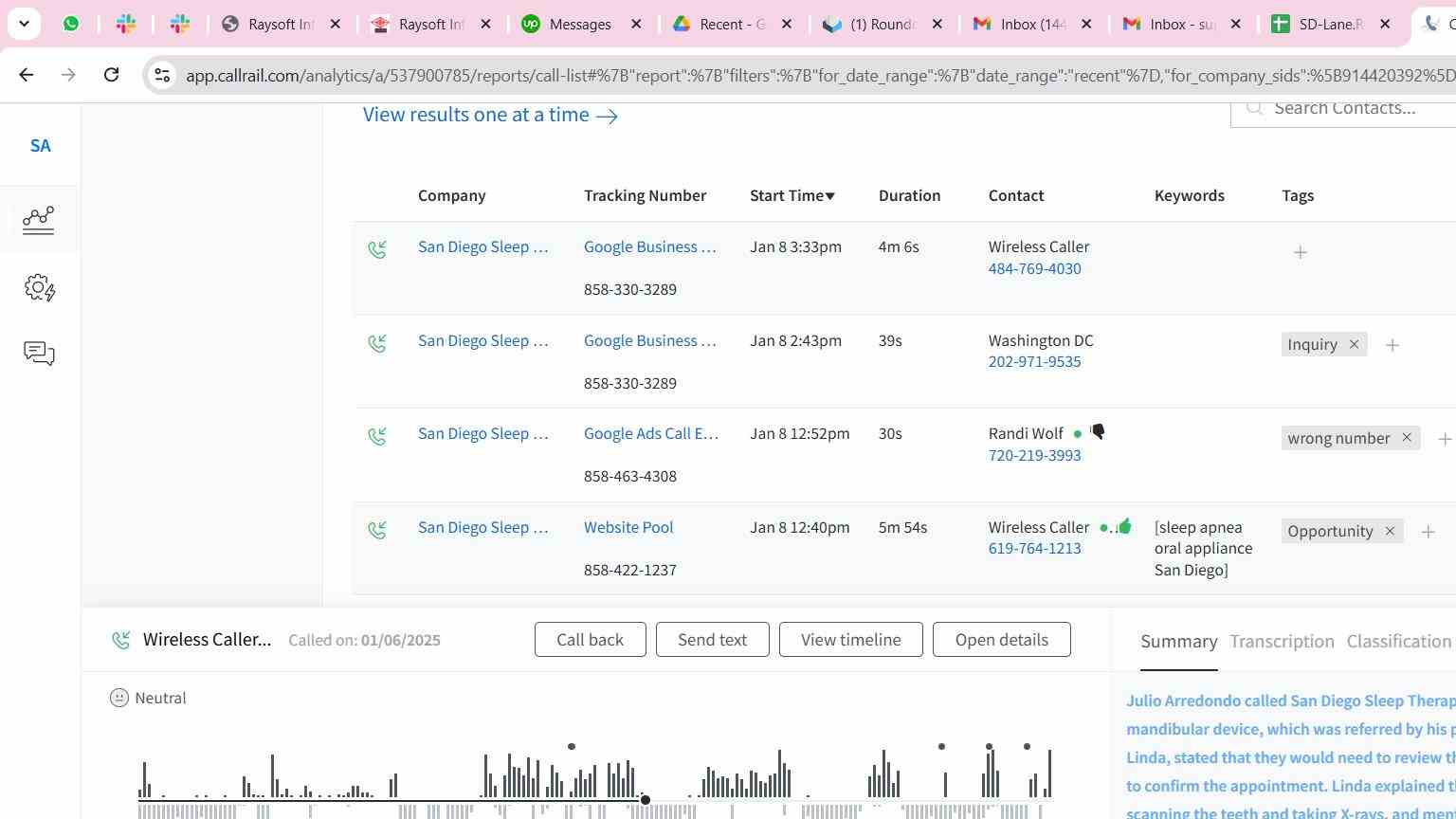This screenshot has width=1456, height=819.
Task: Switch to the first Slack tab
Action: [126, 24]
